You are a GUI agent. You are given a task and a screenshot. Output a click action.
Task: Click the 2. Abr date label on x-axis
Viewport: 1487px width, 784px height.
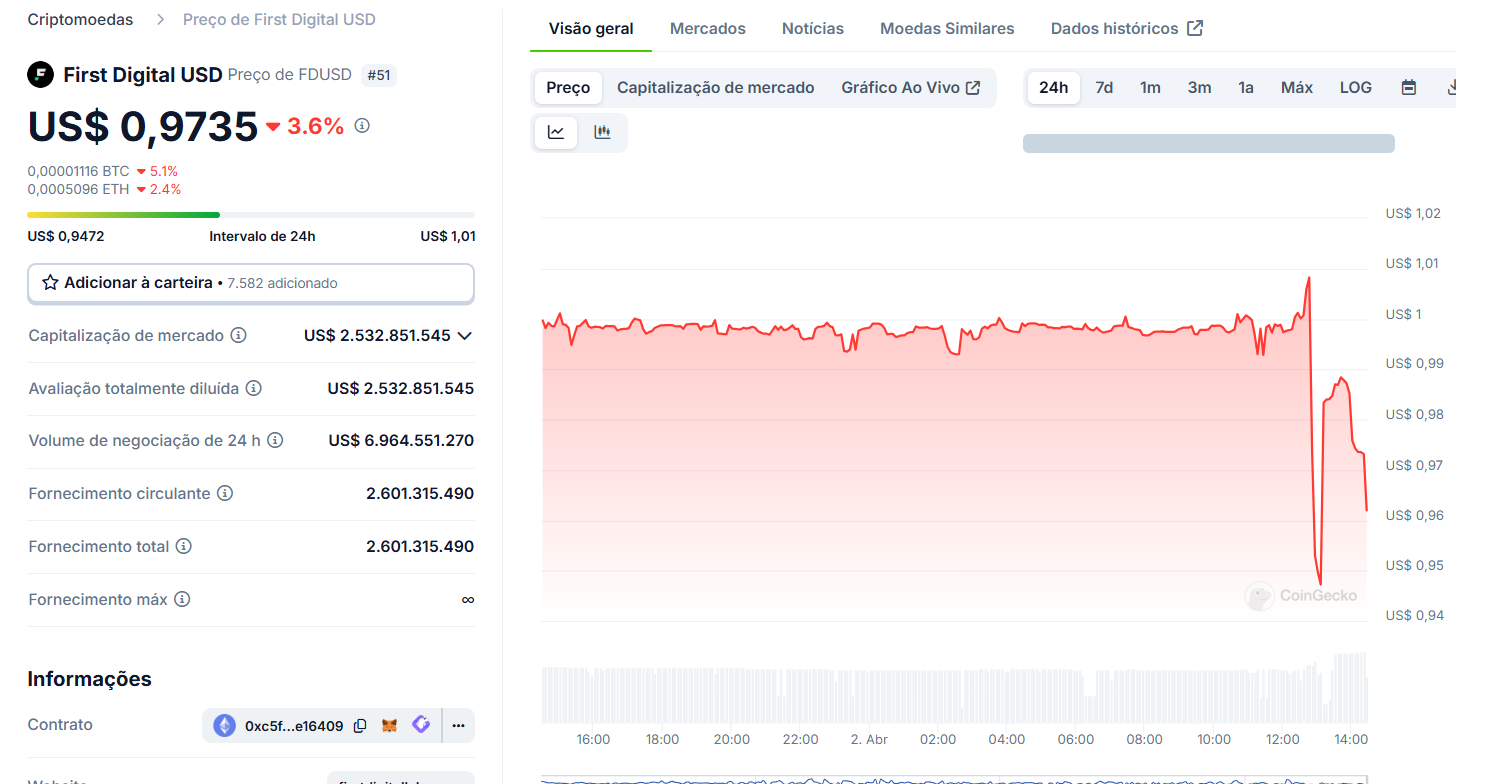click(869, 740)
